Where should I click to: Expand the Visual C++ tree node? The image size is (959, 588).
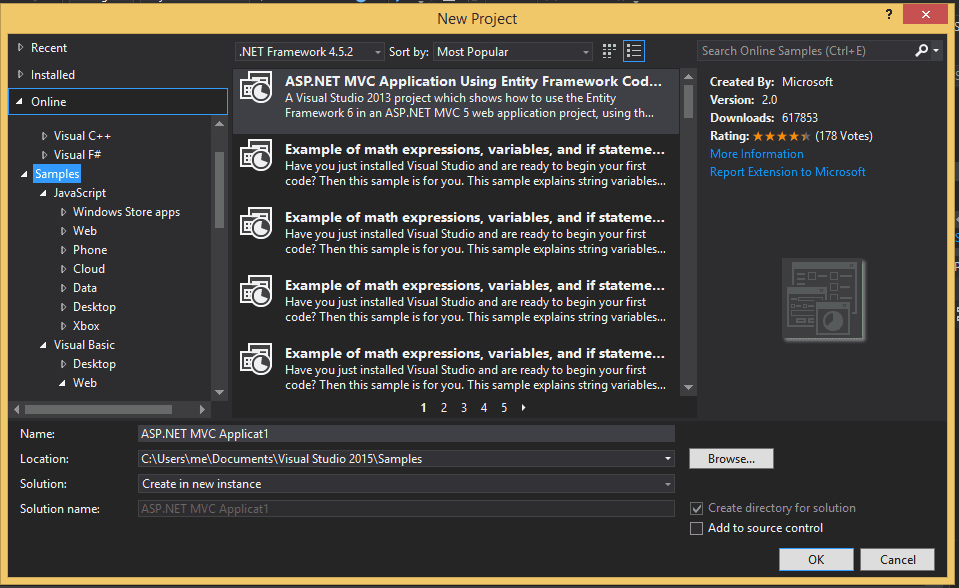[45, 136]
